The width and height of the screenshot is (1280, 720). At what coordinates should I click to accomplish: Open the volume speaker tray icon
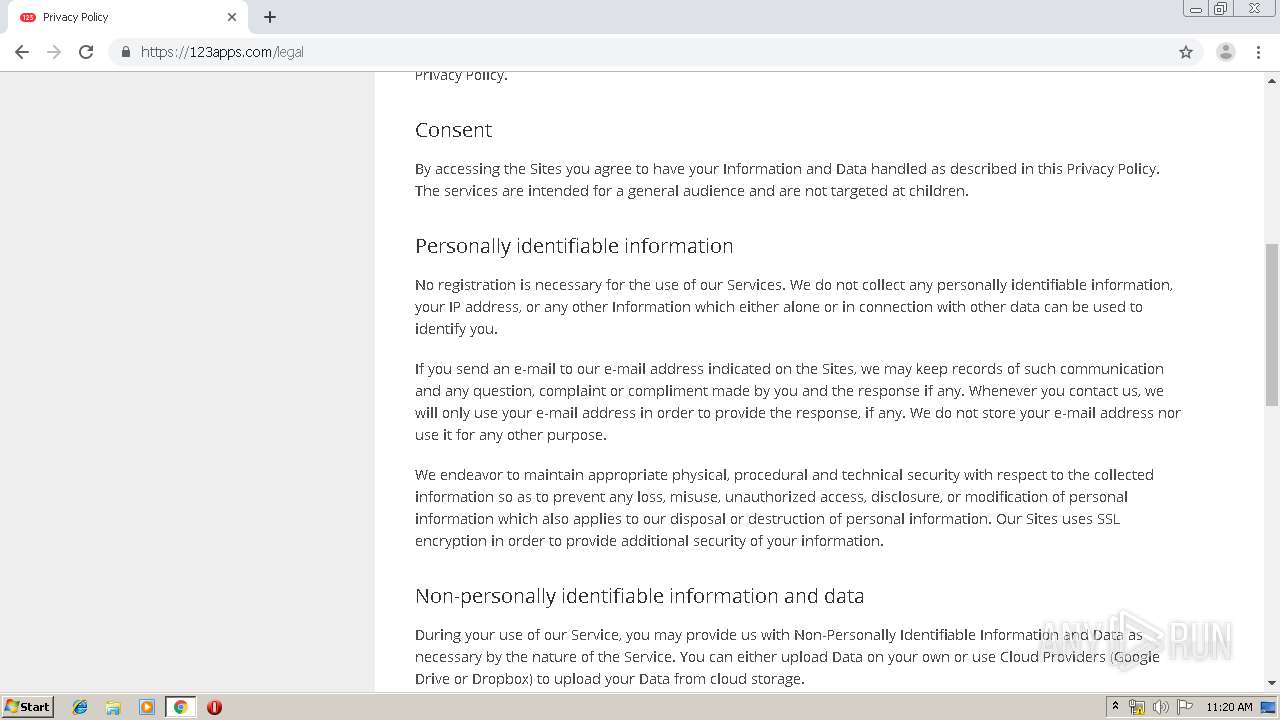[1161, 707]
